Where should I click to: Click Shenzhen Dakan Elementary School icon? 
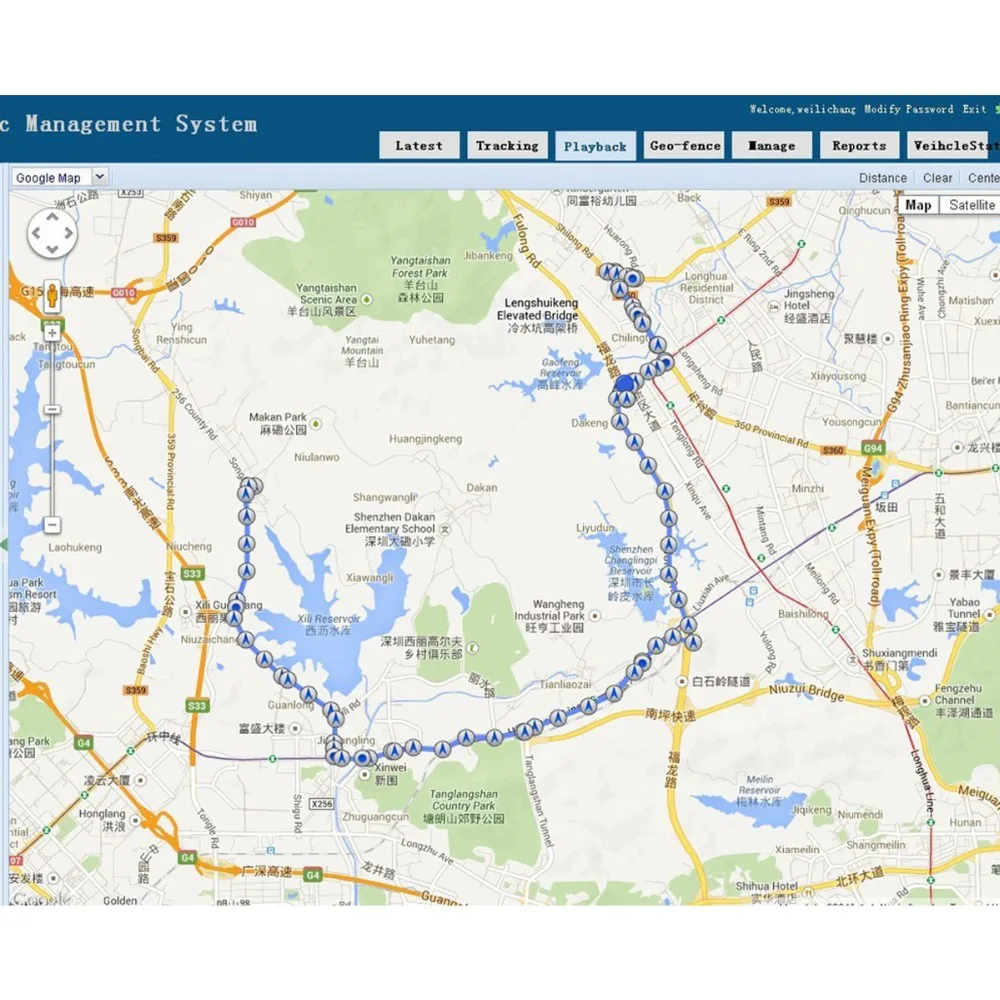[x=445, y=529]
